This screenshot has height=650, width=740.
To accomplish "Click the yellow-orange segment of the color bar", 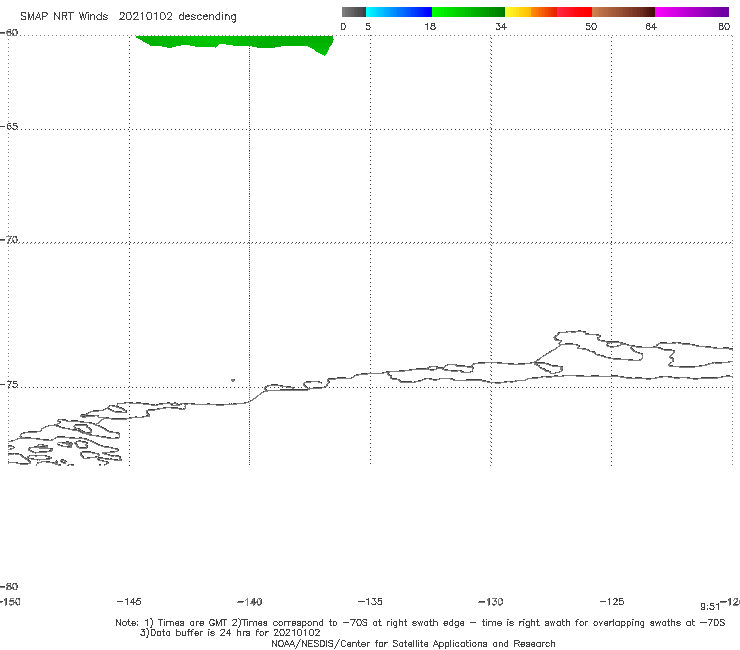I will [x=530, y=12].
